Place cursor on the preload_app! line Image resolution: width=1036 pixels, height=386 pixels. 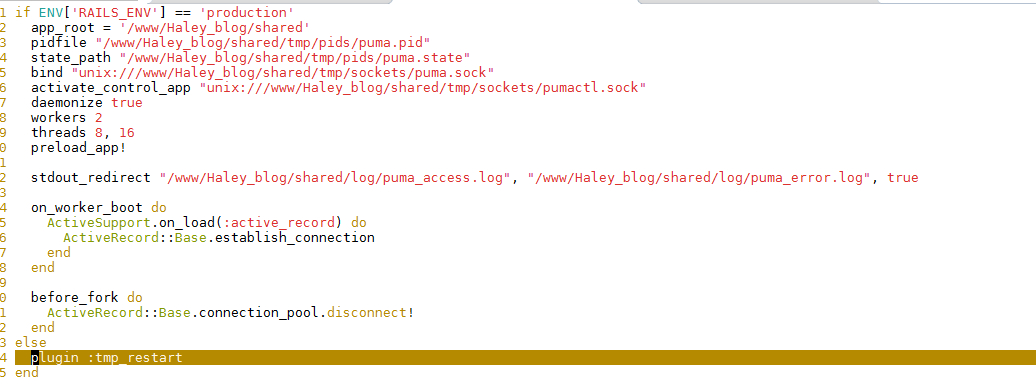point(79,147)
